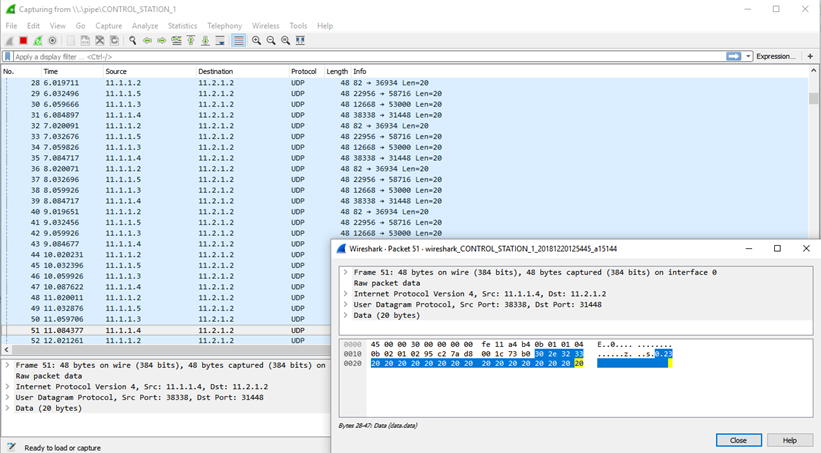Screen dimensions: 821x453
Task: Go back in packet history, left green arrow
Action: tap(147, 40)
